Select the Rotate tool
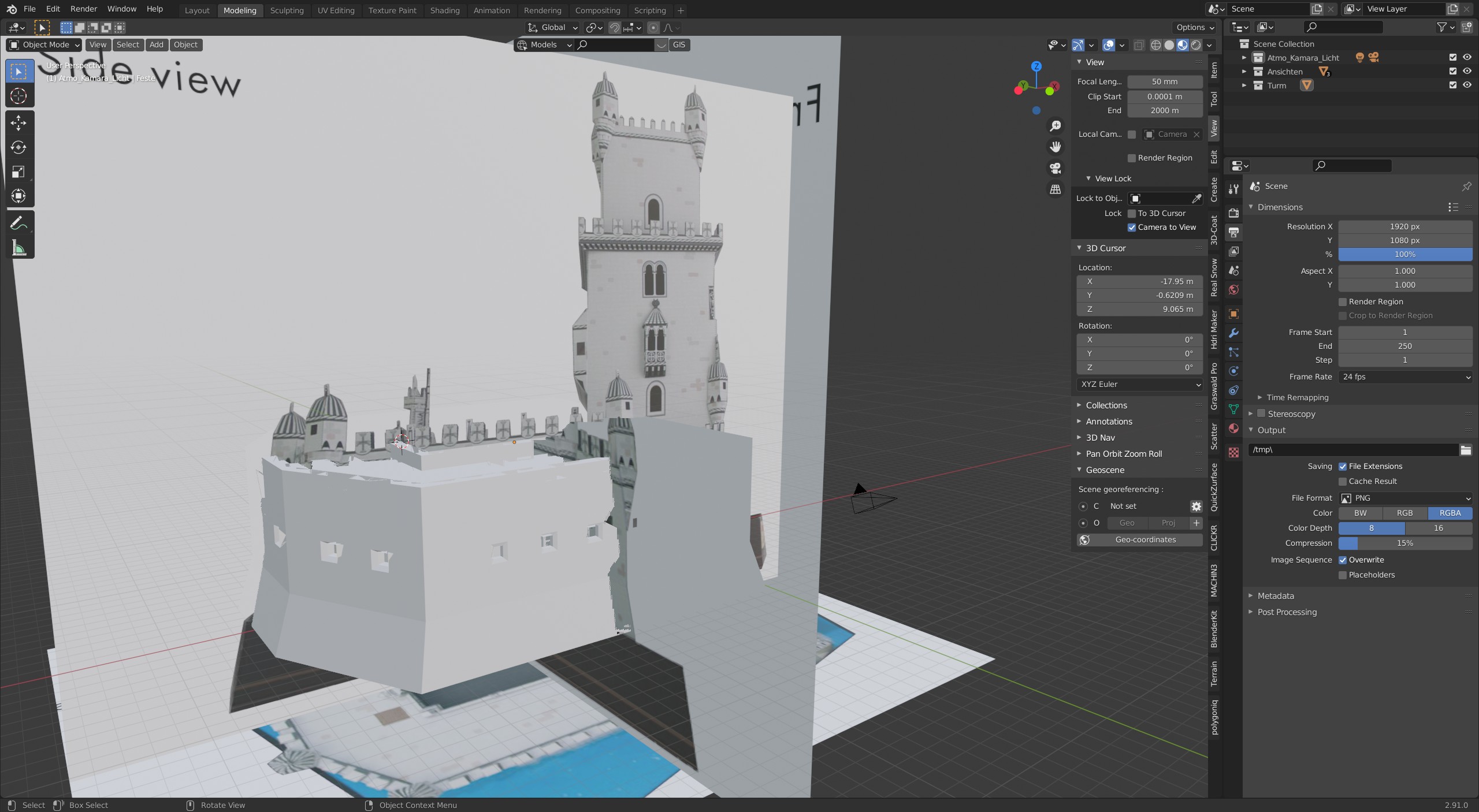 pos(18,147)
